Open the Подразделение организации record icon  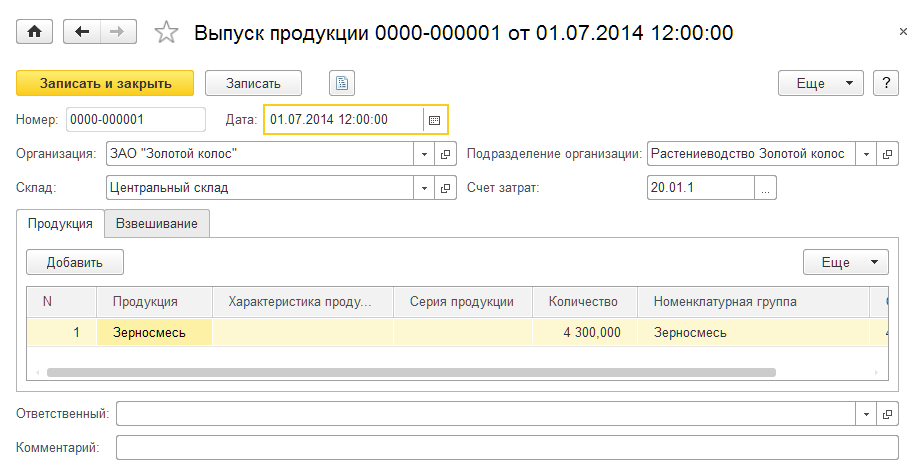888,154
